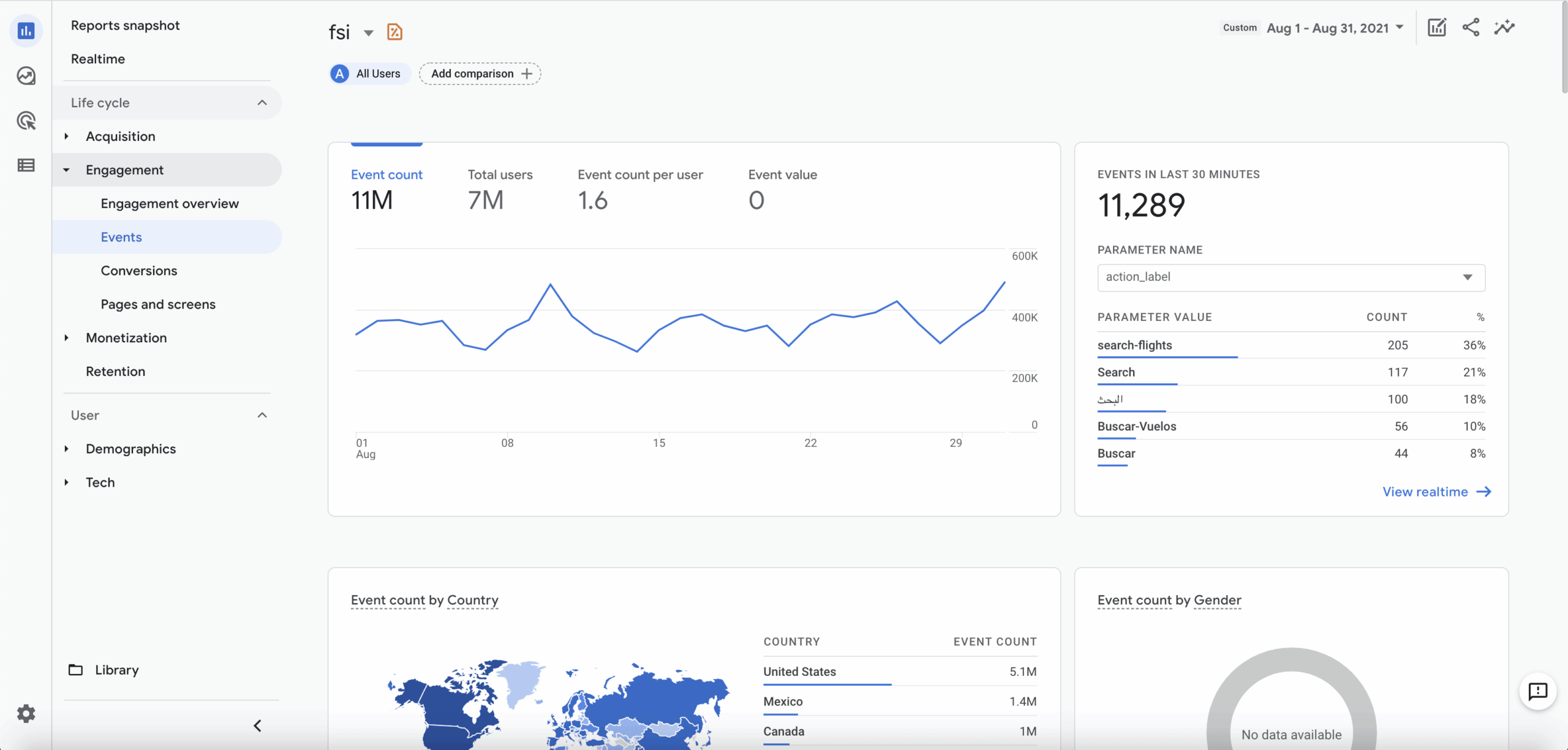The width and height of the screenshot is (1568, 750).
Task: Click the Event count by Gender title
Action: pos(1169,600)
